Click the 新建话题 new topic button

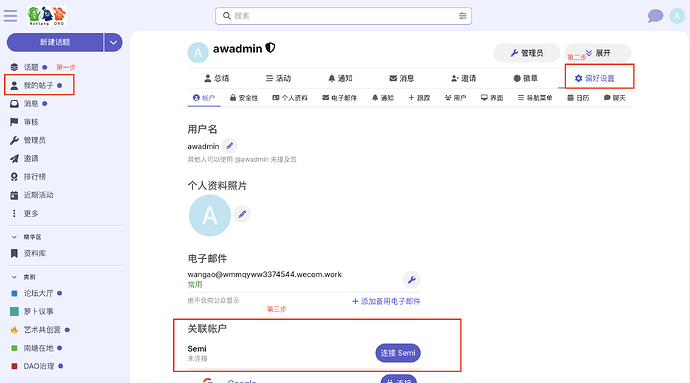point(55,42)
